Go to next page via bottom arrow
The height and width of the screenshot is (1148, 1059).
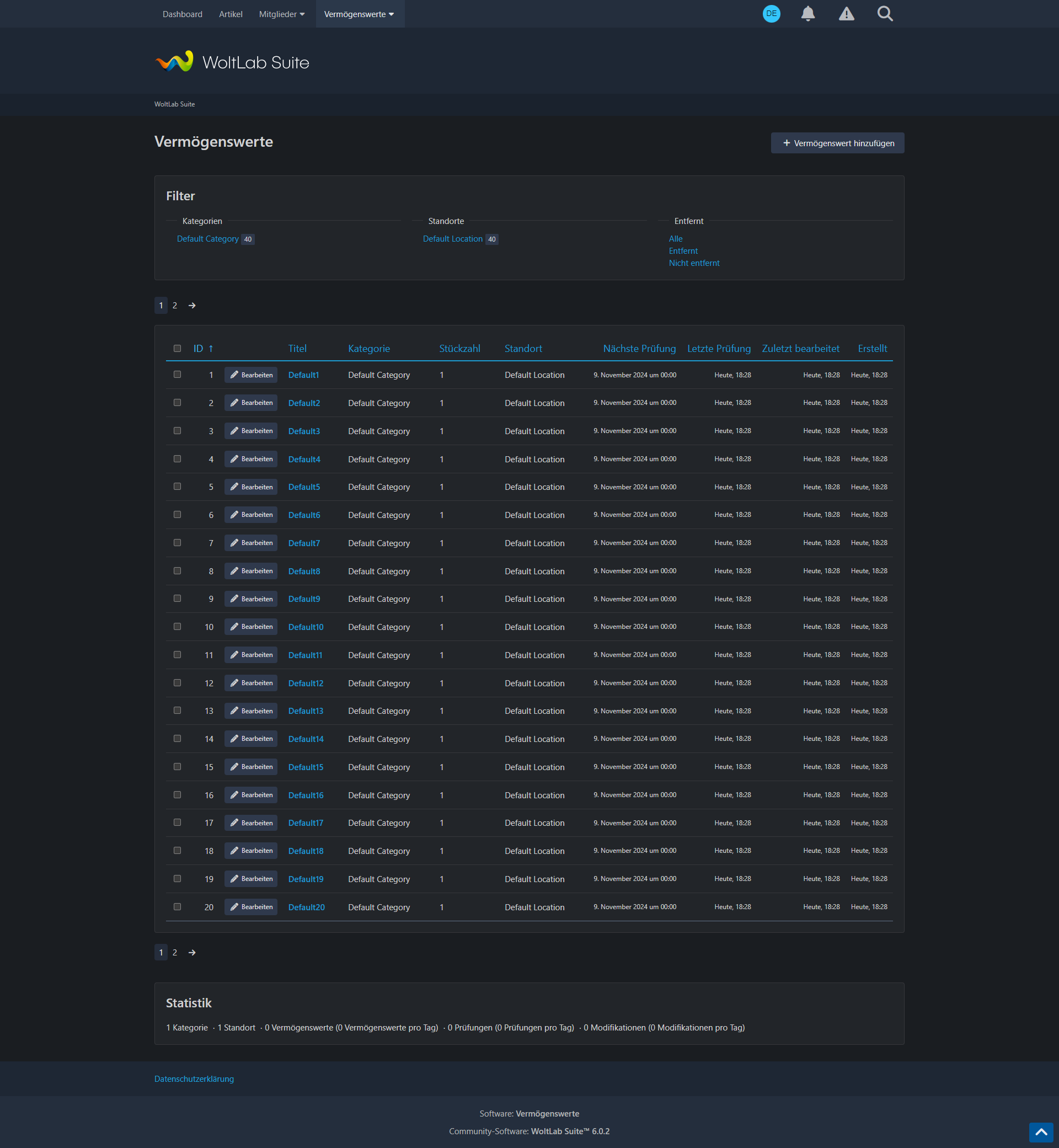click(192, 953)
